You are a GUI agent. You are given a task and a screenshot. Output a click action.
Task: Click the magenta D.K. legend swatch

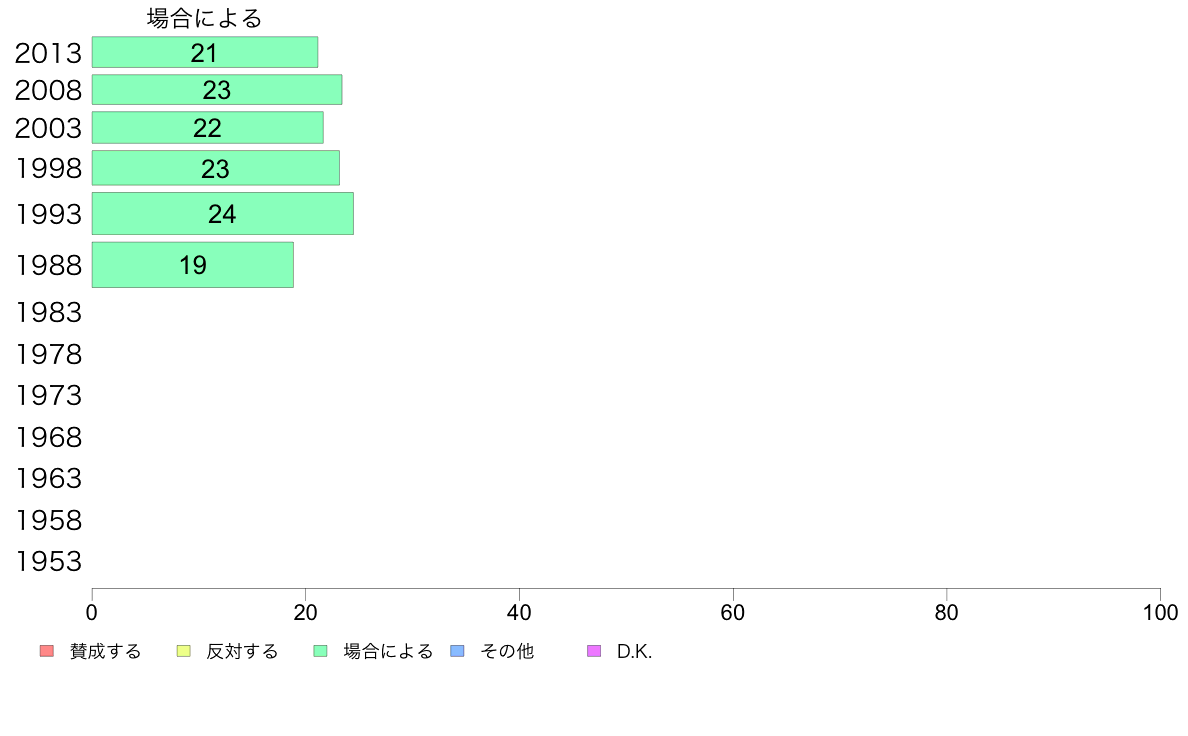tap(594, 651)
